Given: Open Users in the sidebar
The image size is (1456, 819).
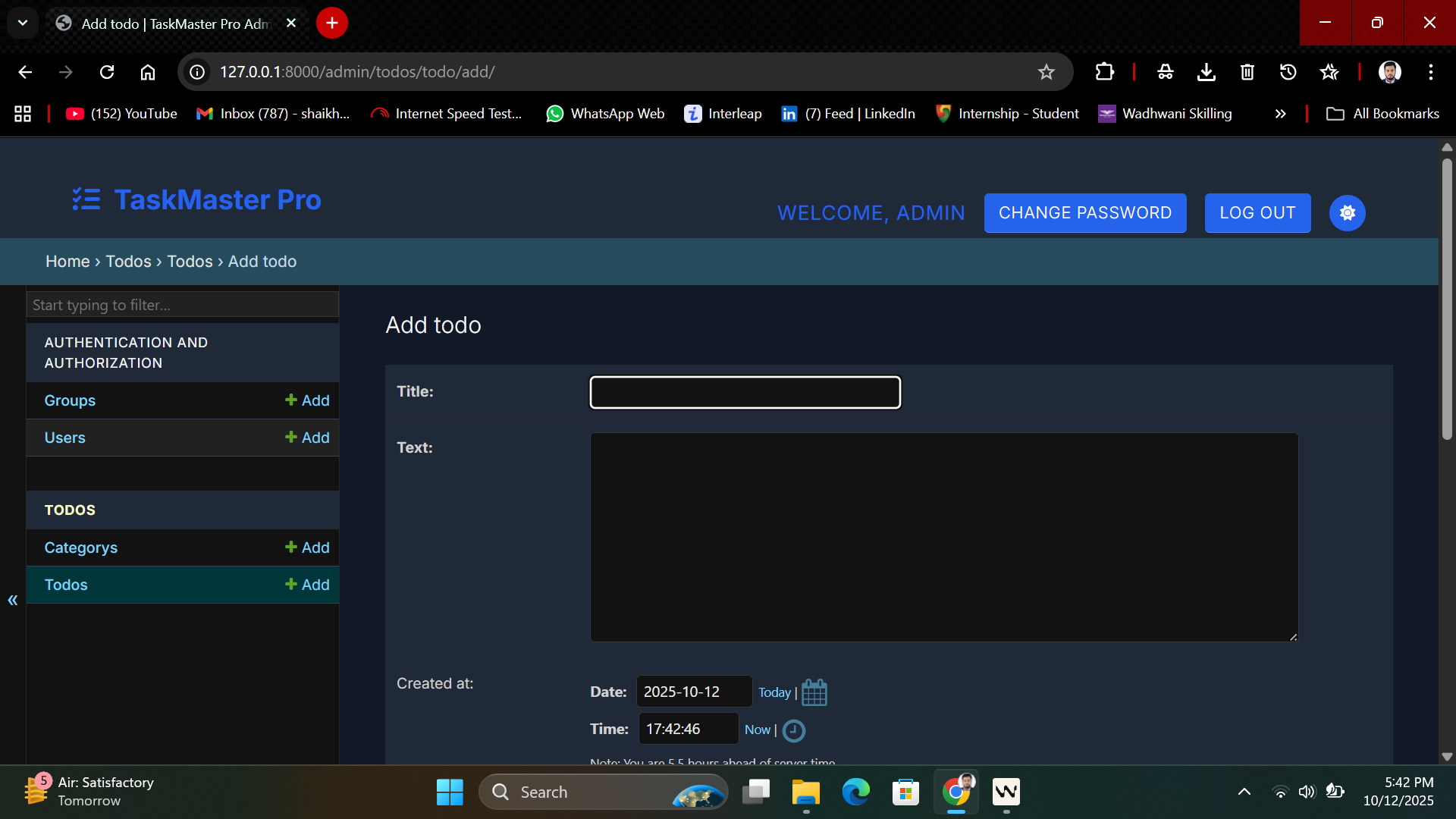Looking at the screenshot, I should tap(64, 438).
